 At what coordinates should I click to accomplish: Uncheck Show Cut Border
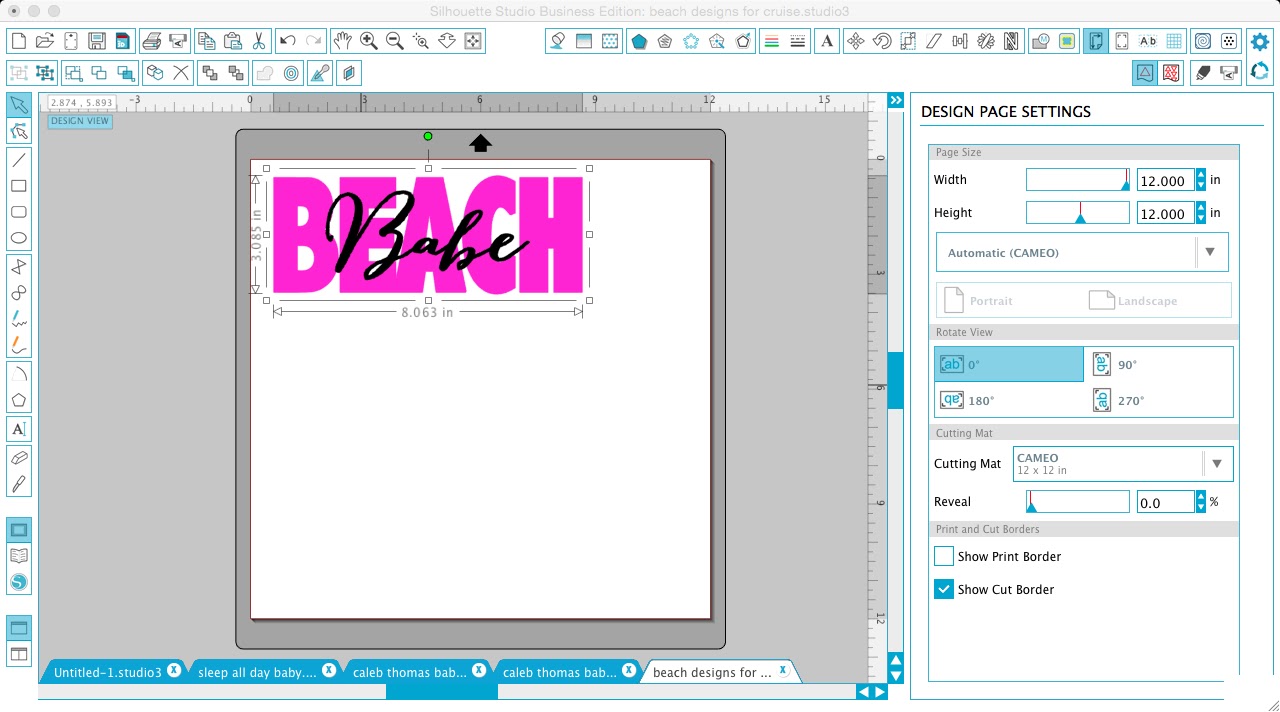coord(943,589)
